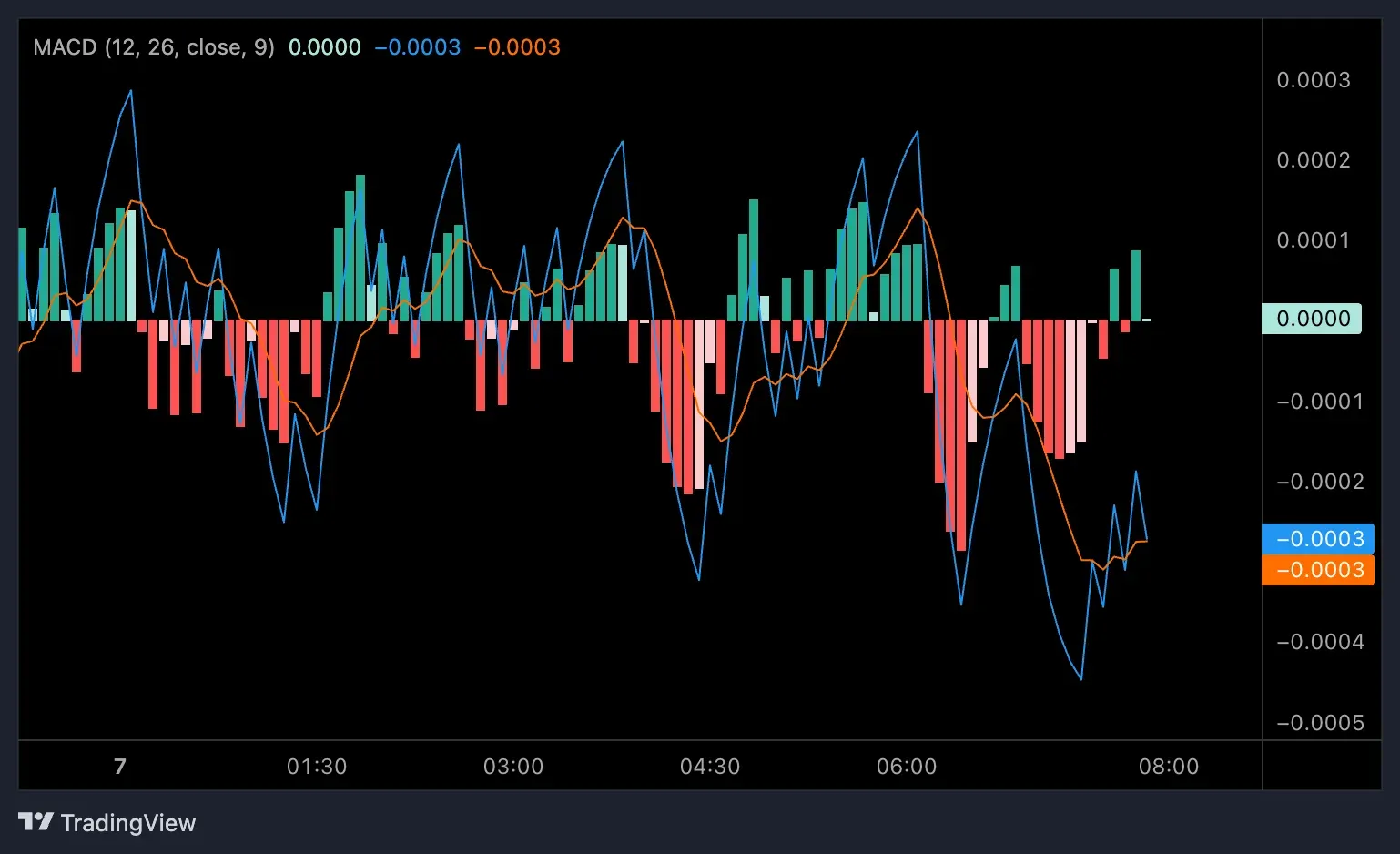Click the histogram value 0.0000 in legend
The width and height of the screenshot is (1400, 854).
coord(325,47)
